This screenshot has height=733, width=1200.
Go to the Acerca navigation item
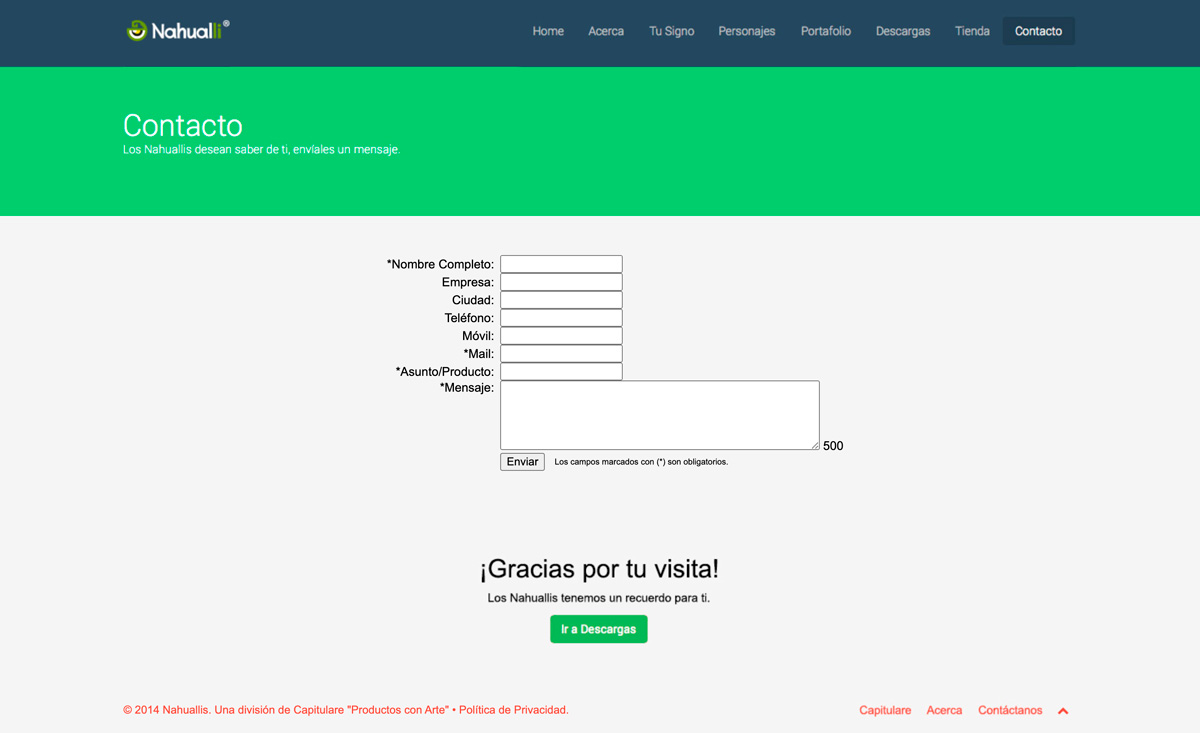click(x=606, y=31)
